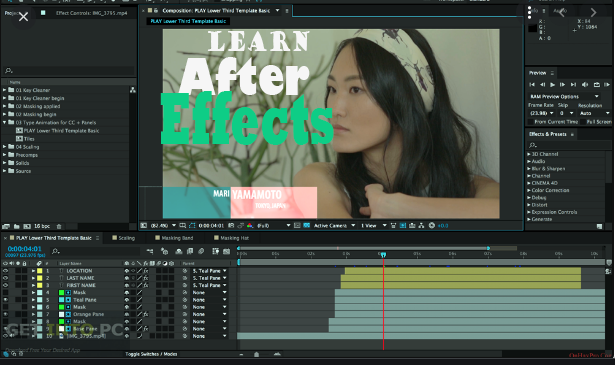Open the composition mini-flowchart icon
Viewport: 615px width, 365px height.
point(150,251)
